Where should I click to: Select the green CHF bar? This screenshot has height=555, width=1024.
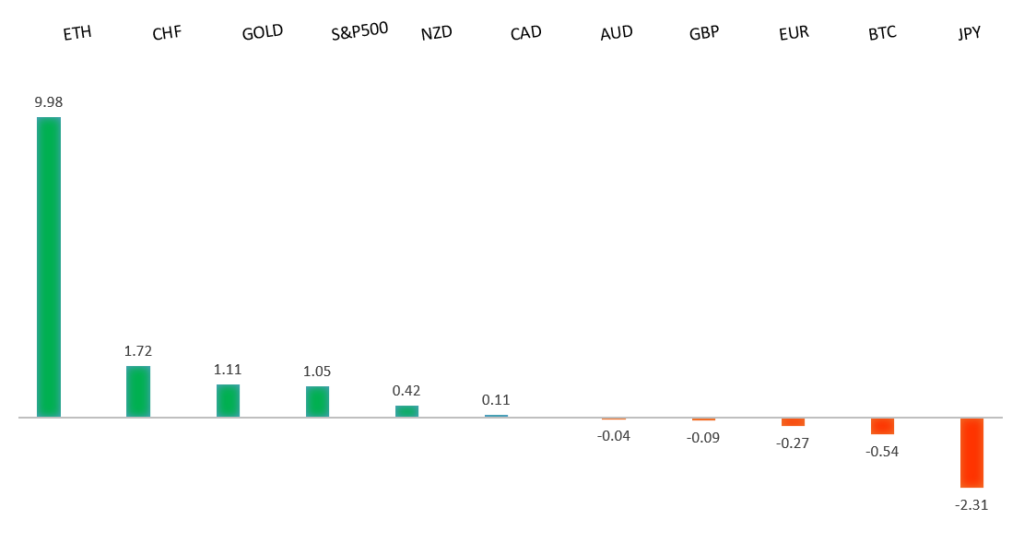click(138, 391)
